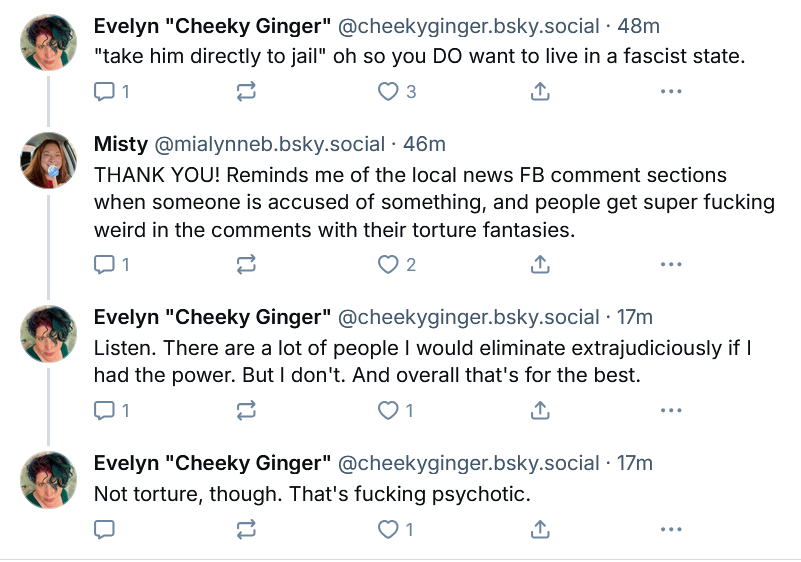Share Misty's post
Viewport: 801px width, 562px height.
click(539, 265)
